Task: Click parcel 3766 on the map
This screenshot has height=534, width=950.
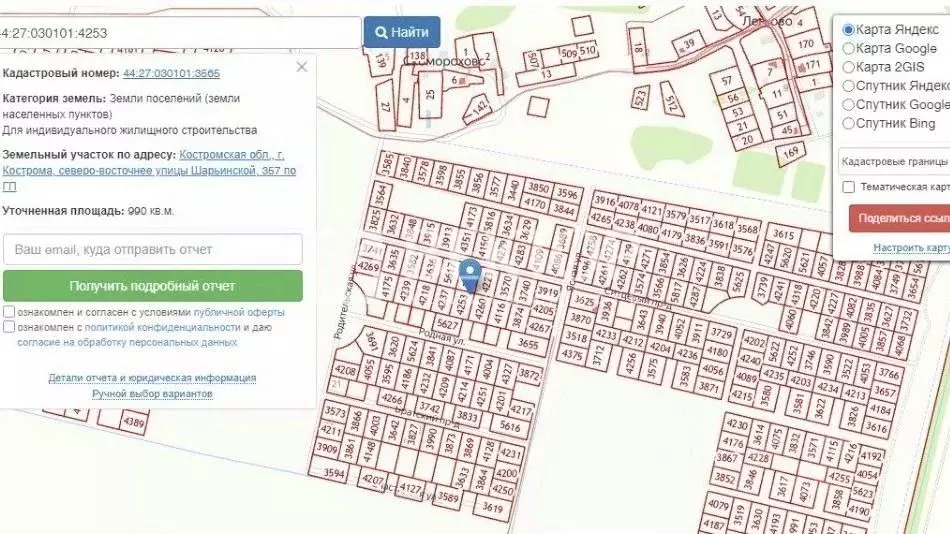Action: pyautogui.click(x=889, y=373)
